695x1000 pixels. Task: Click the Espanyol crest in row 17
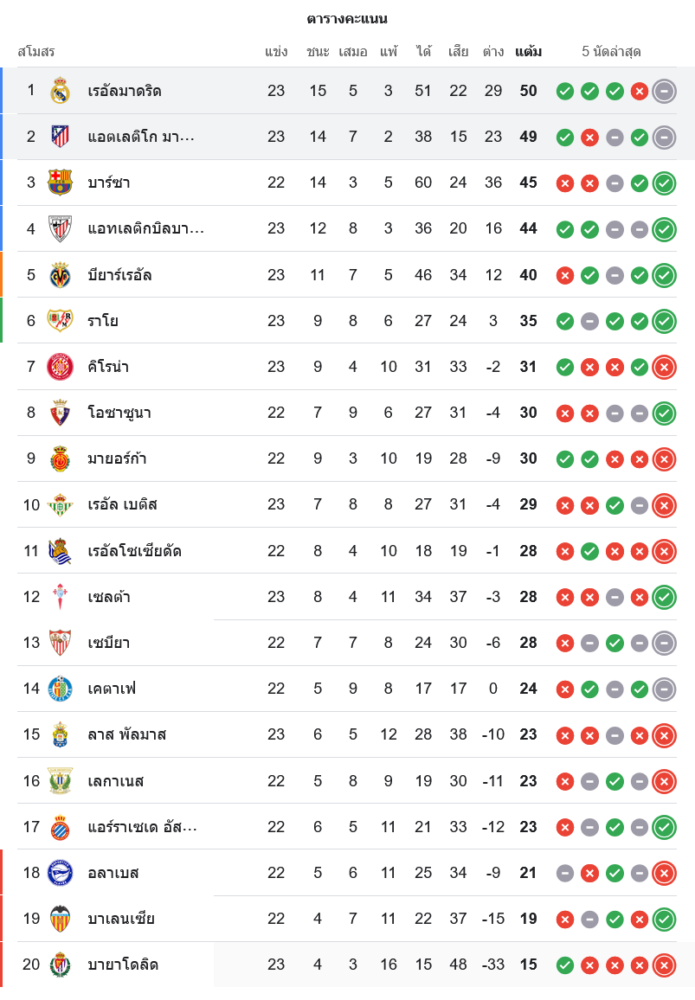coord(60,827)
